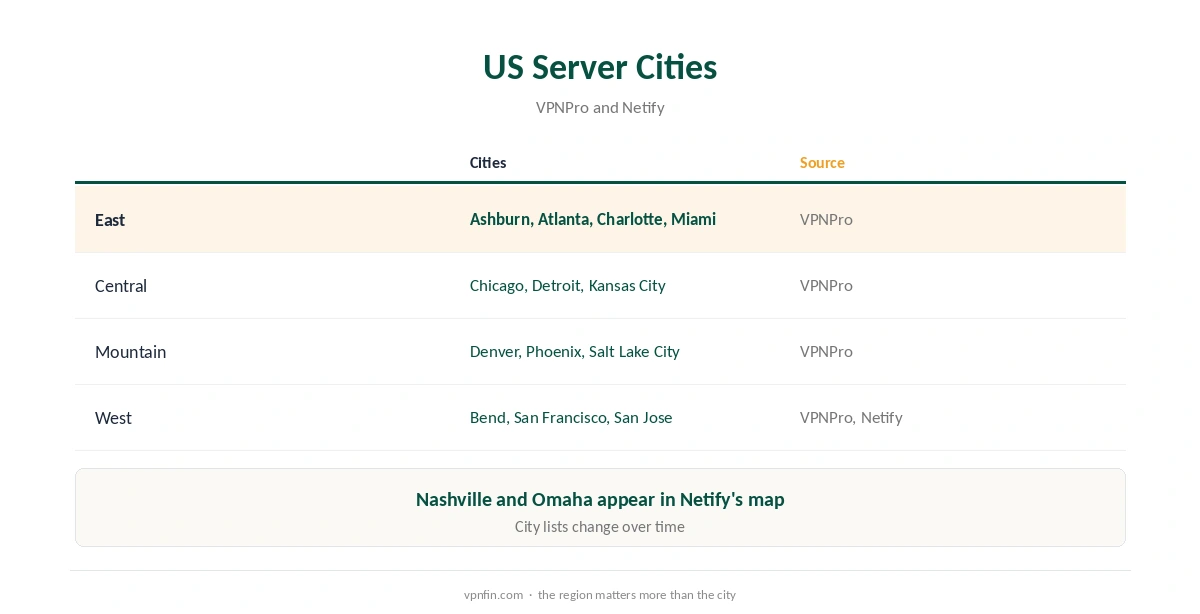Click the VPNPro source in Central row
Screen dimensions: 1200x614
coord(826,285)
